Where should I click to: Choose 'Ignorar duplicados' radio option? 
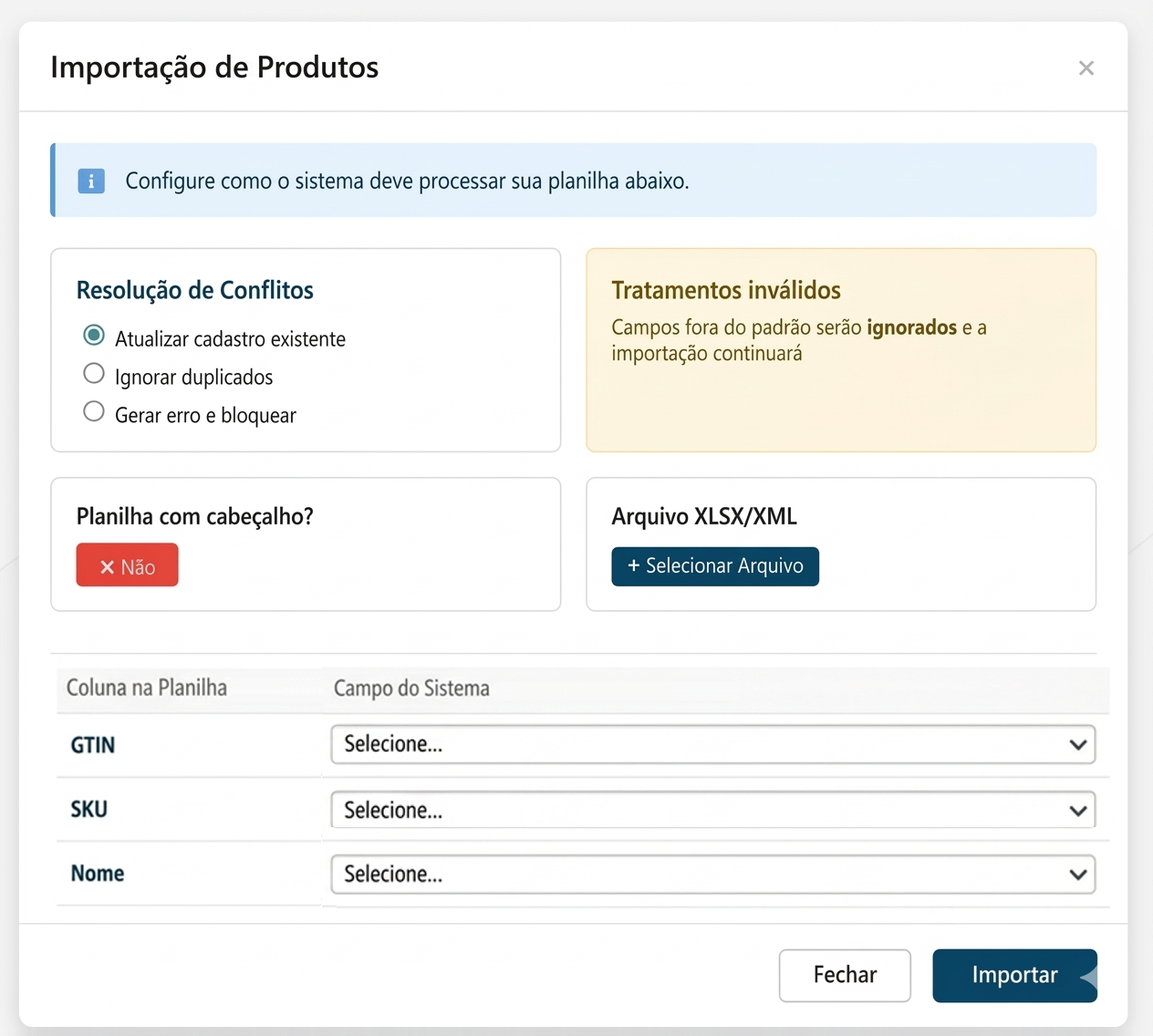94,374
